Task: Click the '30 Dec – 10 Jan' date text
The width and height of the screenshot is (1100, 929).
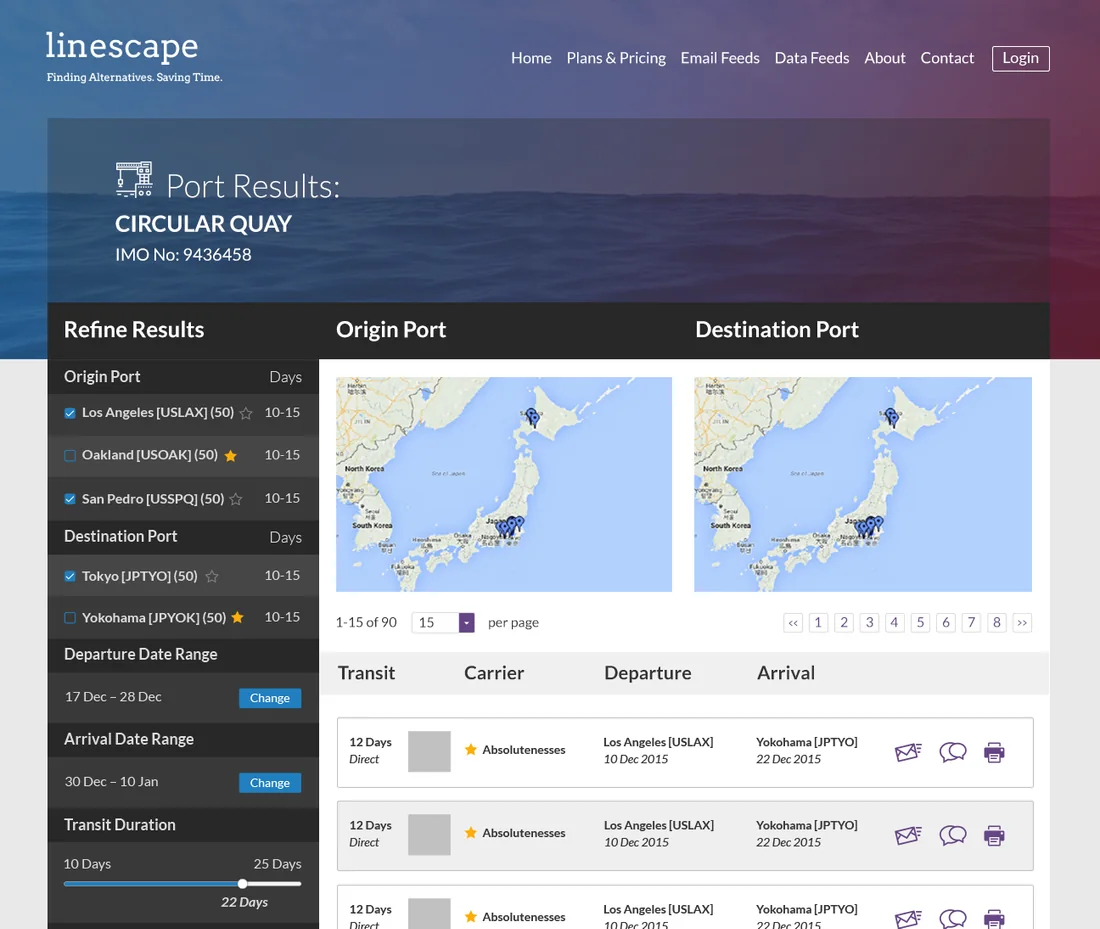Action: pyautogui.click(x=112, y=782)
